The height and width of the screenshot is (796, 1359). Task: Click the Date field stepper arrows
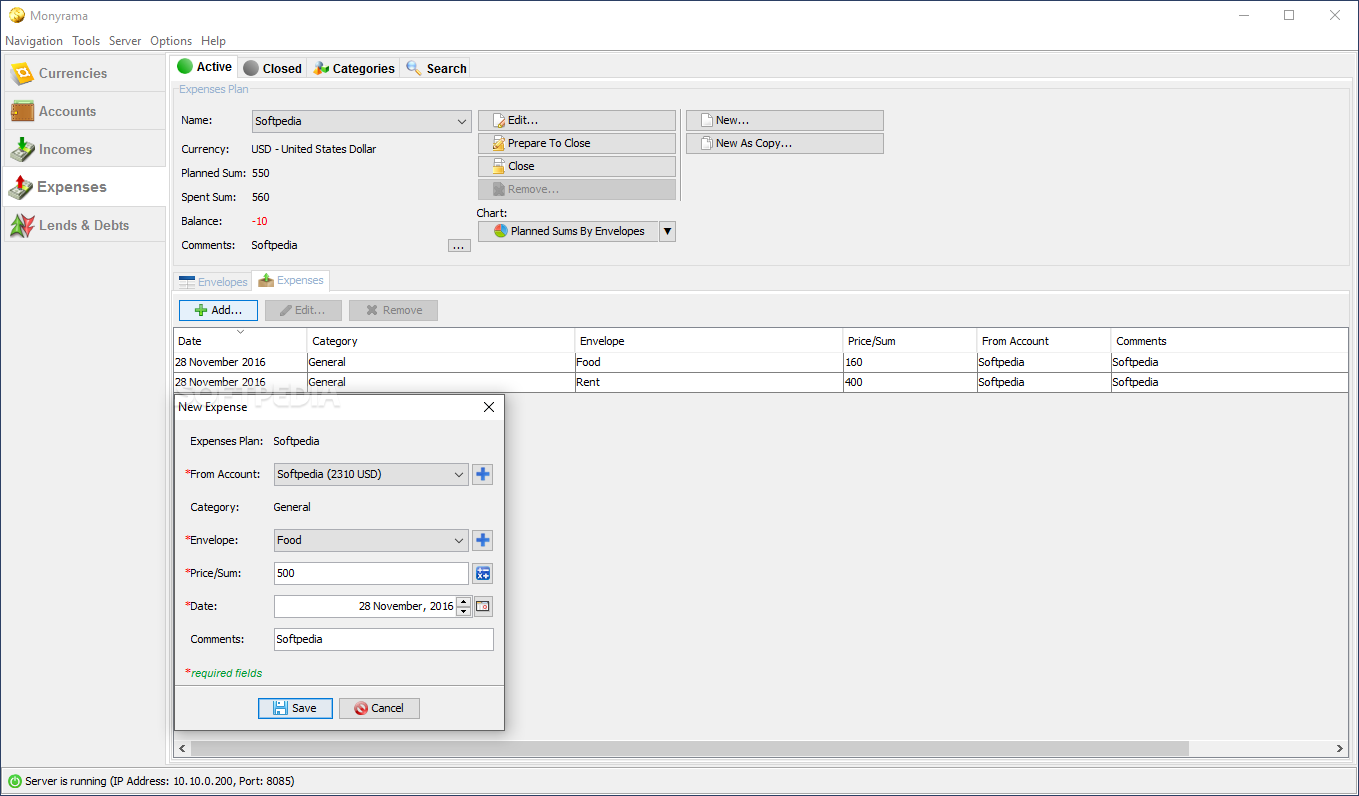(x=463, y=606)
